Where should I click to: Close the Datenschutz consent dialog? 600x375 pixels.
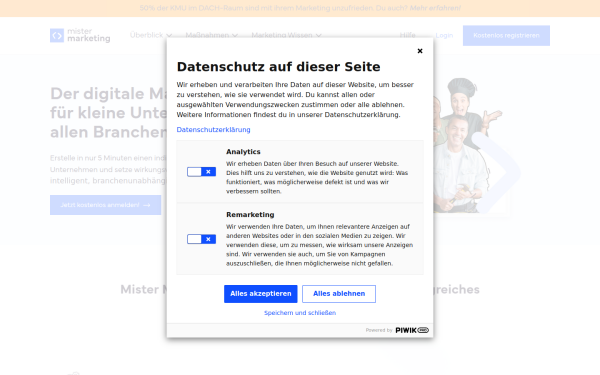pyautogui.click(x=420, y=51)
